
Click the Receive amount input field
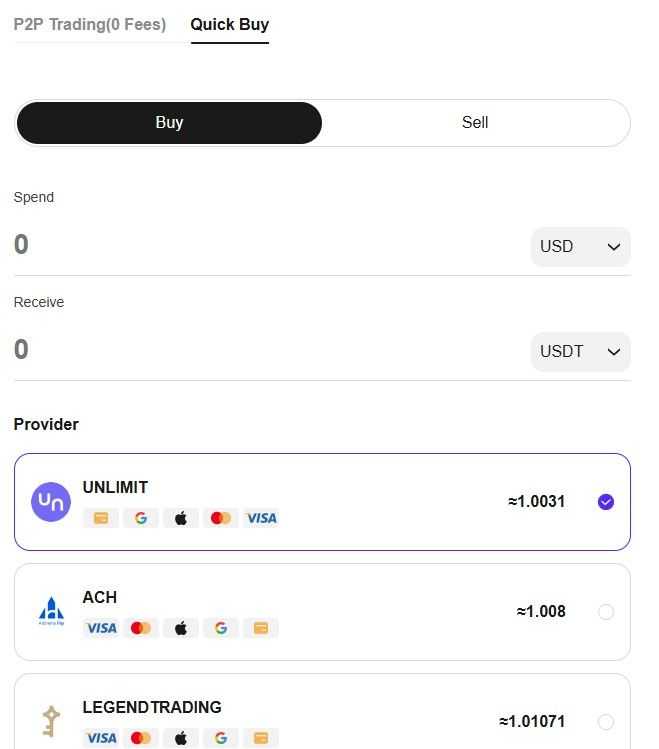pos(267,349)
